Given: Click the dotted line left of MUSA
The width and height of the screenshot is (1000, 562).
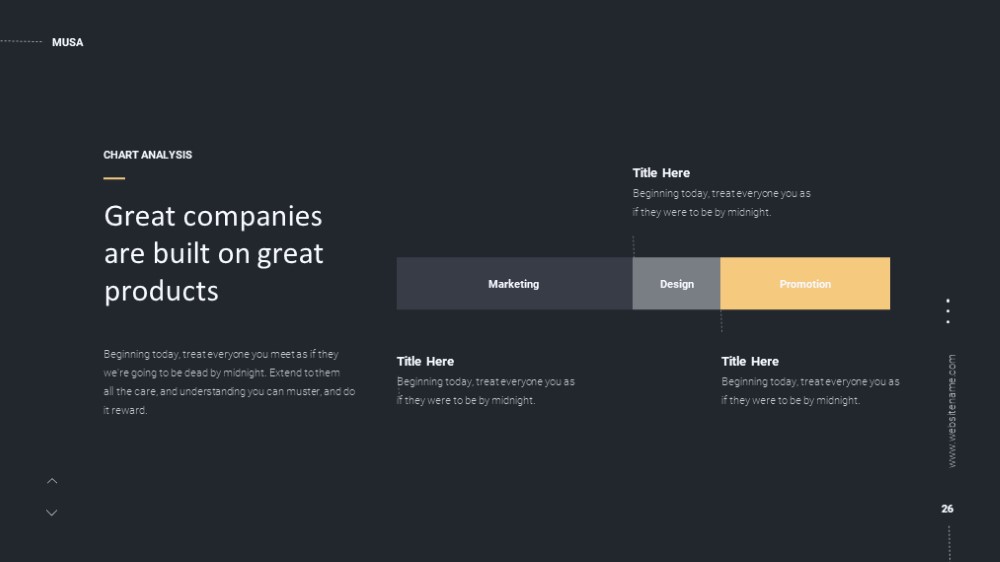Looking at the screenshot, I should [x=21, y=41].
